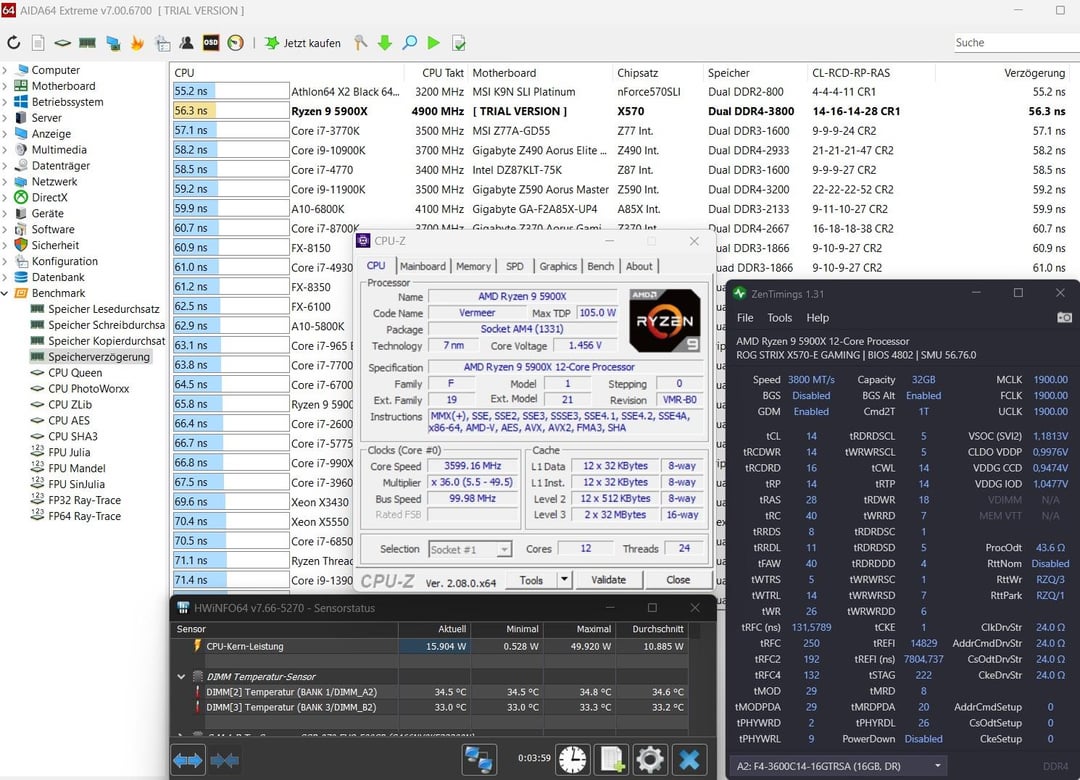1080x780 pixels.
Task: Click the Verzögerung column header
Action: 1034,72
